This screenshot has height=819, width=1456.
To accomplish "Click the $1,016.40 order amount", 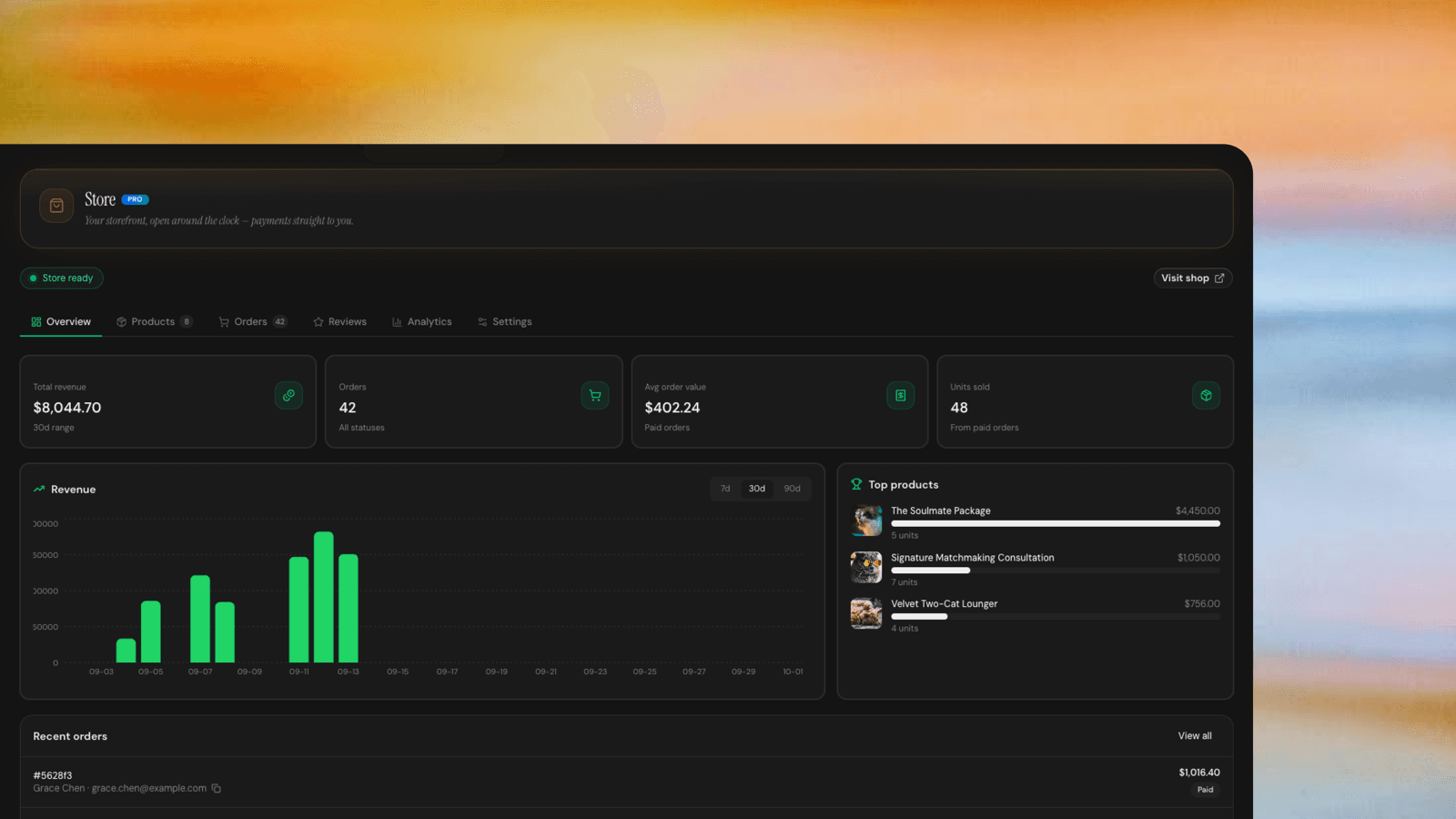I will point(1199,773).
